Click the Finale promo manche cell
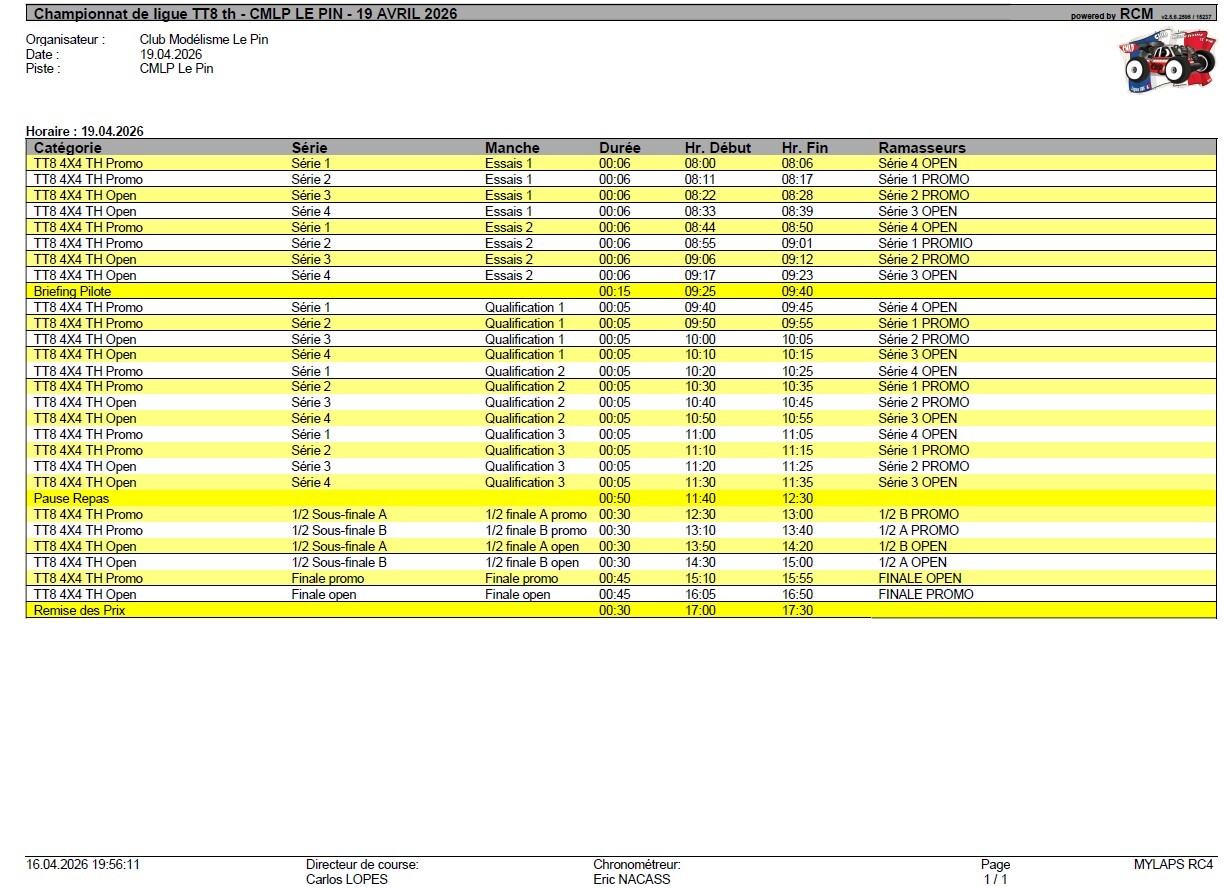Screen dimensions: 1227x888 point(522,578)
